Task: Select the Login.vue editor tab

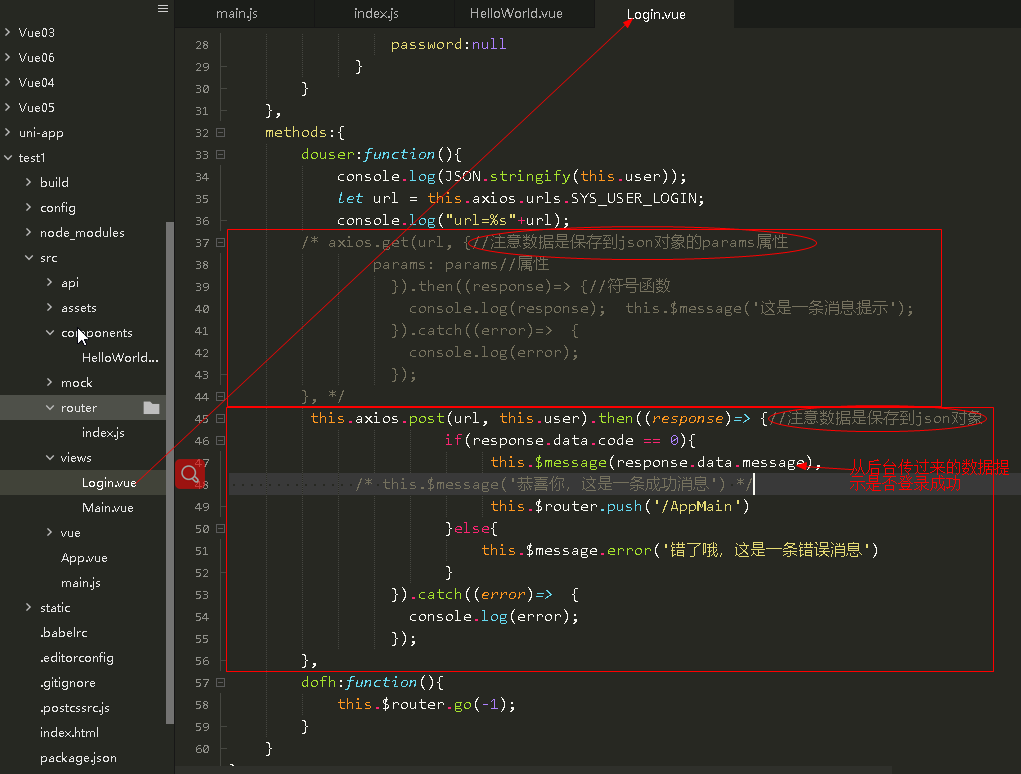Action: point(656,14)
